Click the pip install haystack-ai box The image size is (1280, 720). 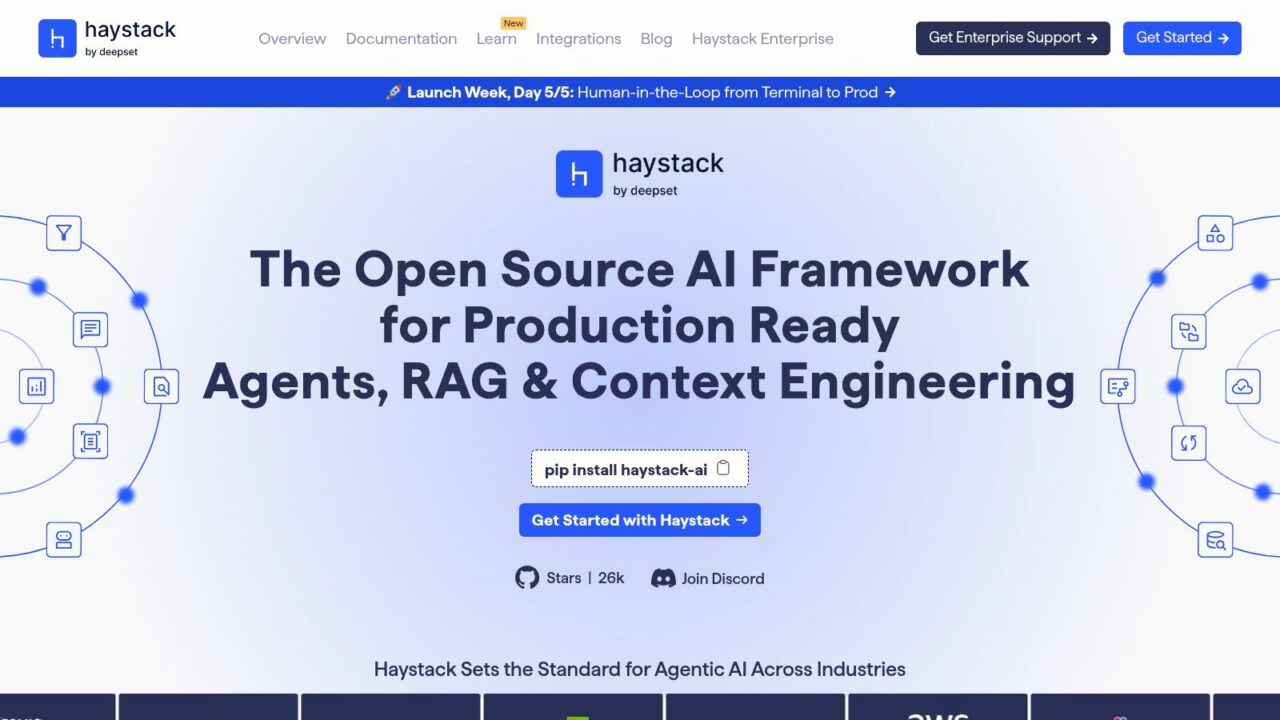(x=640, y=468)
